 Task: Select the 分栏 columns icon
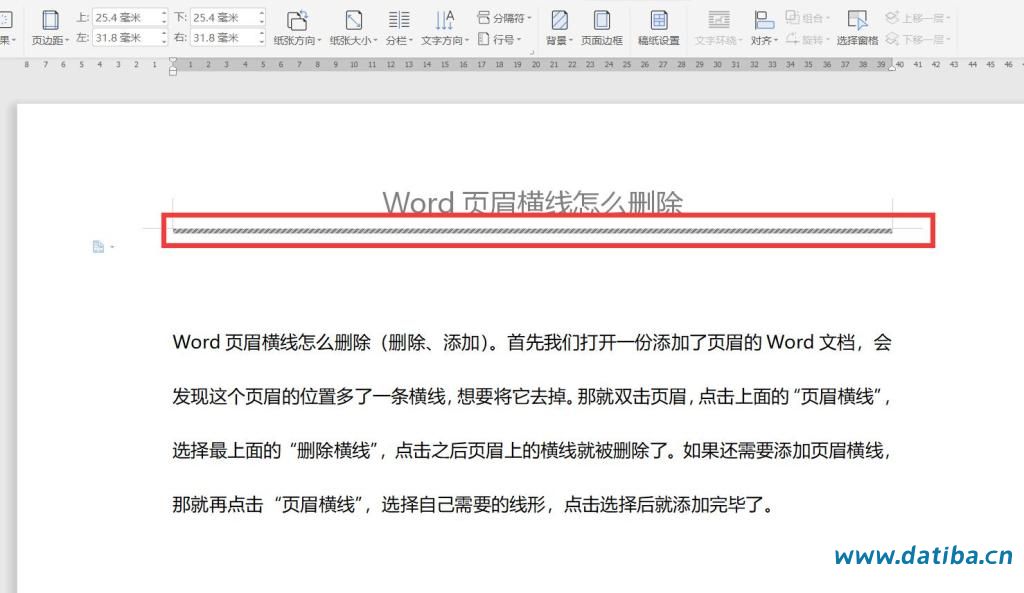(x=398, y=20)
